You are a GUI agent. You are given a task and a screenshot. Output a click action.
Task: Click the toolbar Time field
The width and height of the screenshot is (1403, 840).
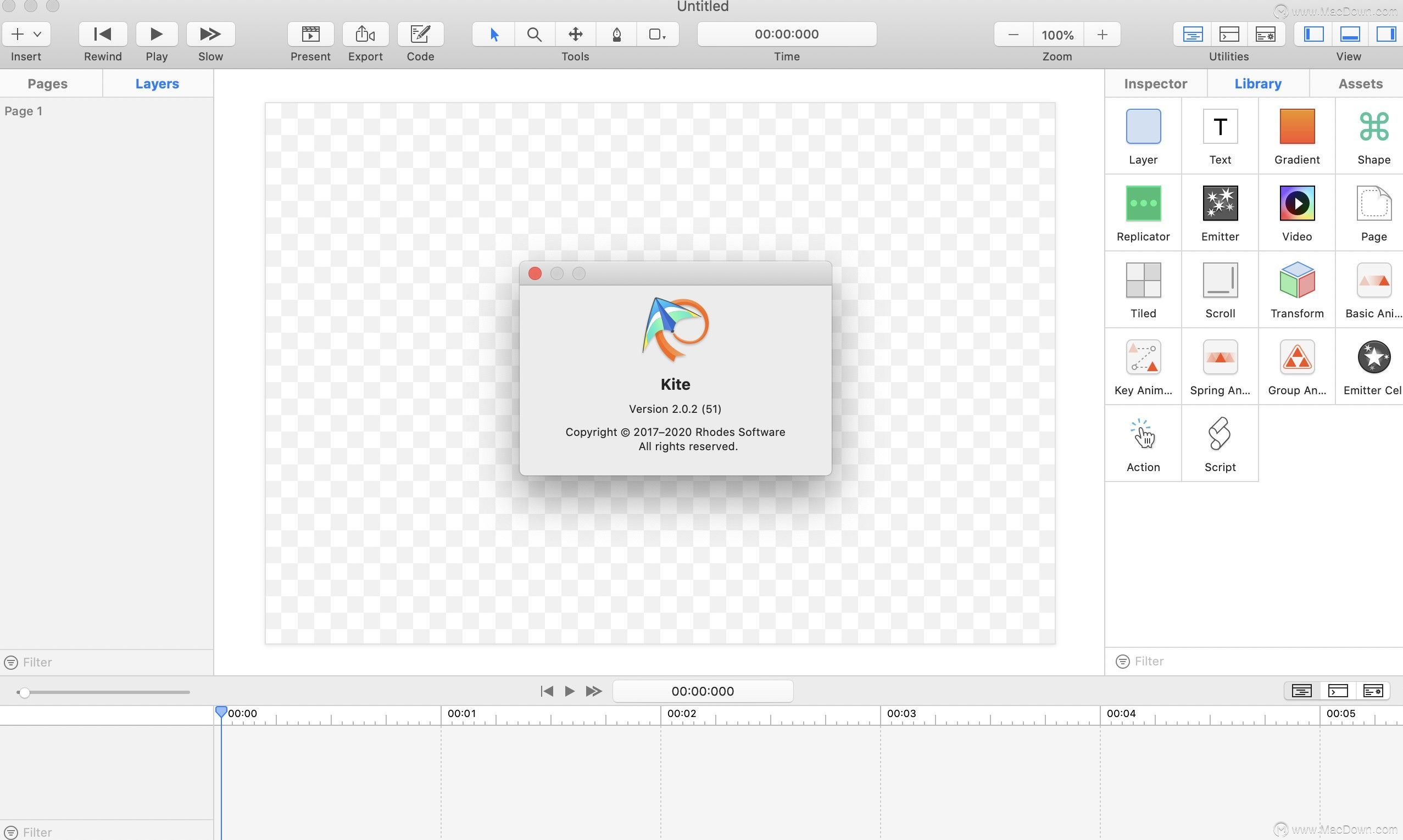[787, 34]
